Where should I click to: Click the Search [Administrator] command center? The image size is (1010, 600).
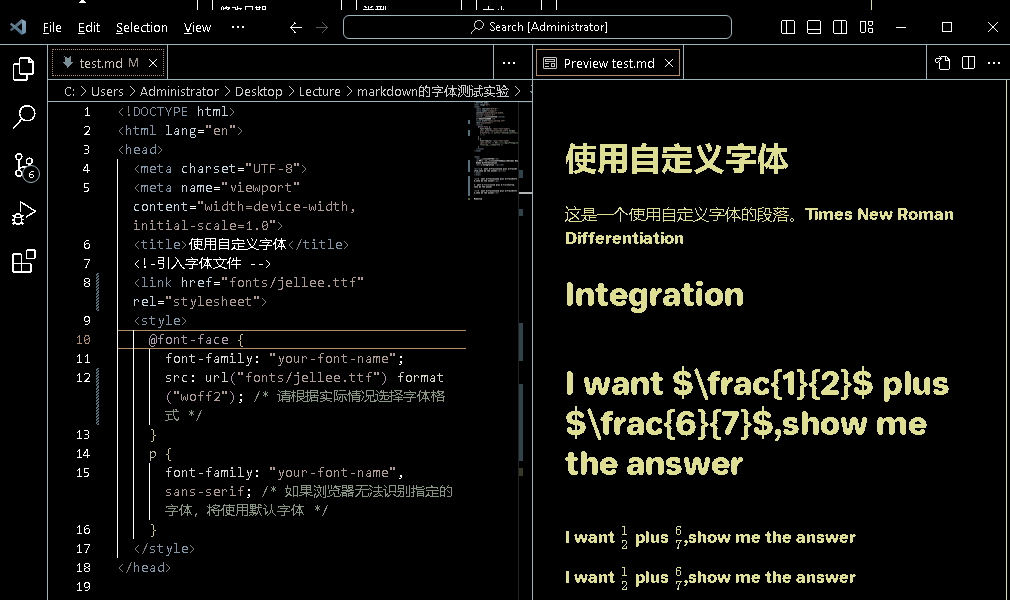click(x=537, y=27)
